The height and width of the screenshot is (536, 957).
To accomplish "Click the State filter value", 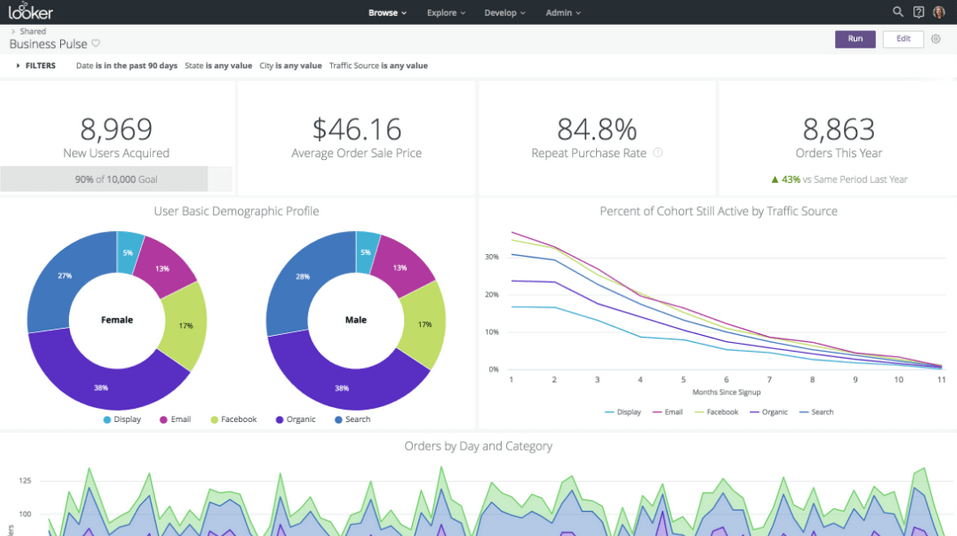I will click(x=218, y=65).
